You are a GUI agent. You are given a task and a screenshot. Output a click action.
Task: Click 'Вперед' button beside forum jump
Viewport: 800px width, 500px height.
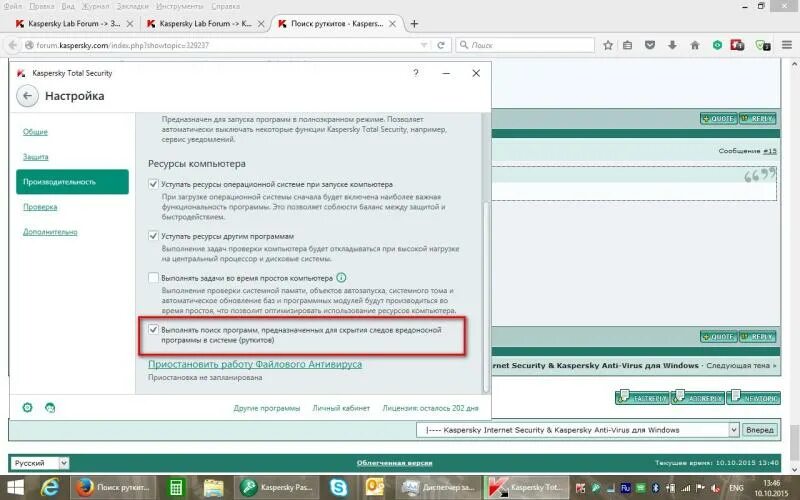pos(760,430)
